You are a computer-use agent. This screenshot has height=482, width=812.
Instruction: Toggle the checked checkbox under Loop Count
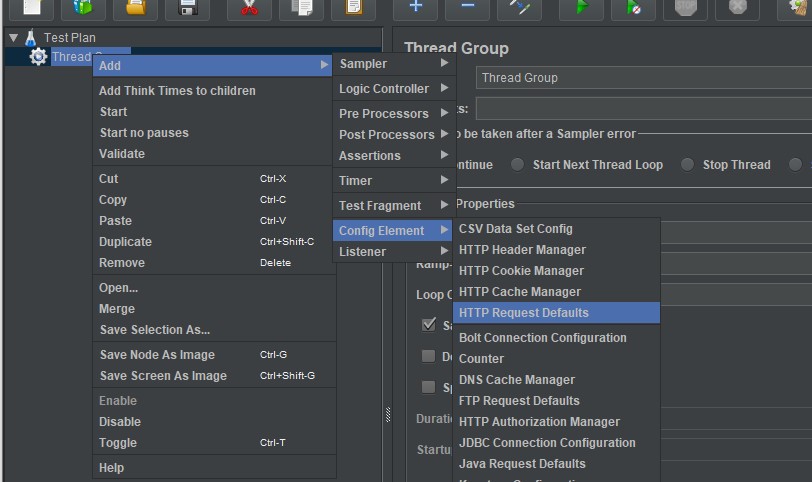coord(429,324)
